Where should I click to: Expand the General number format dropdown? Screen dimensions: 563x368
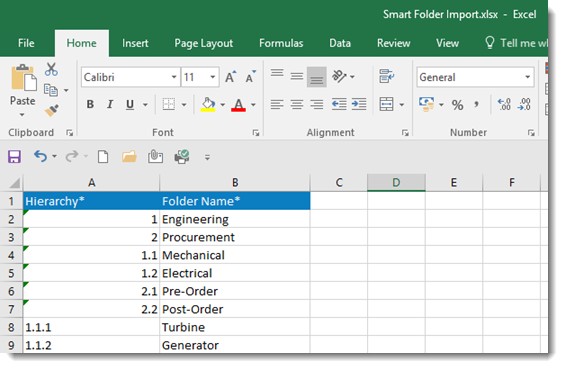tap(527, 77)
